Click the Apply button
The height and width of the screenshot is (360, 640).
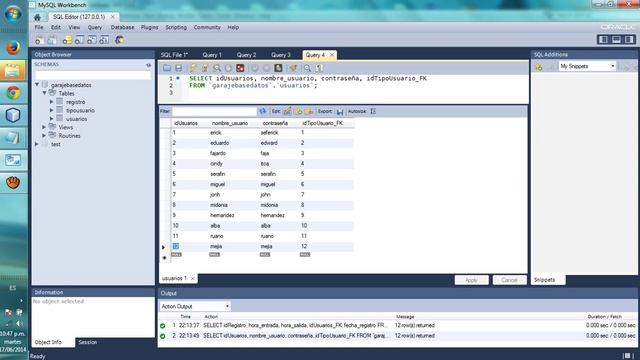point(471,280)
